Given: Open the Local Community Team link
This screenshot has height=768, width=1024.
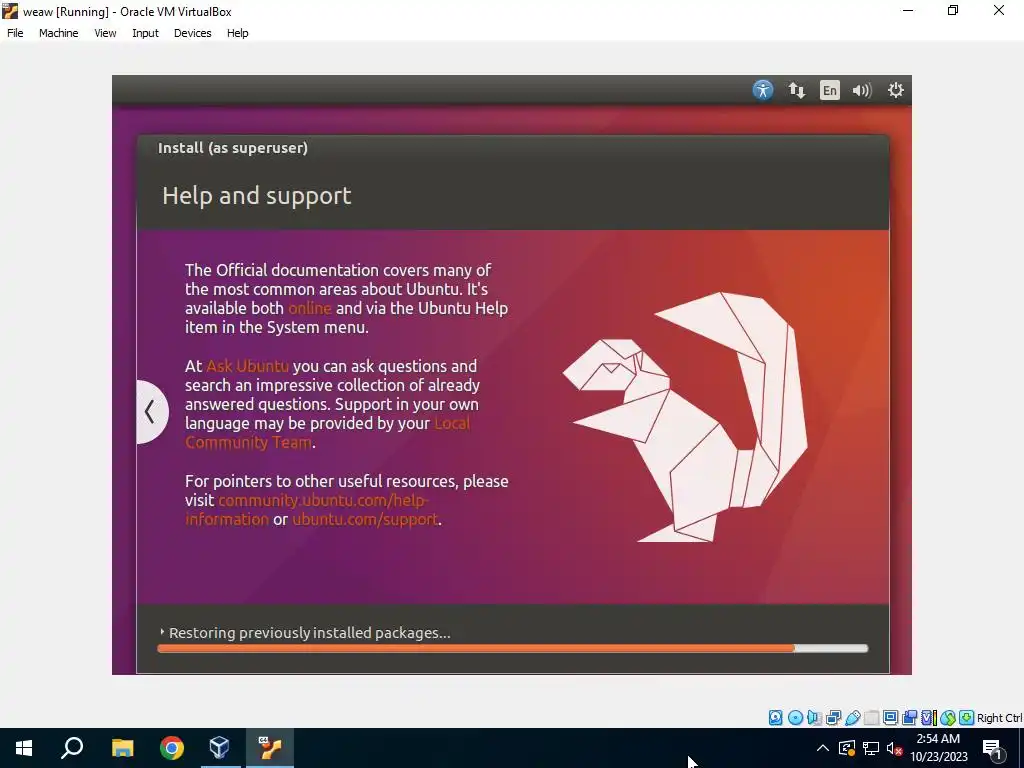Looking at the screenshot, I should [x=327, y=433].
